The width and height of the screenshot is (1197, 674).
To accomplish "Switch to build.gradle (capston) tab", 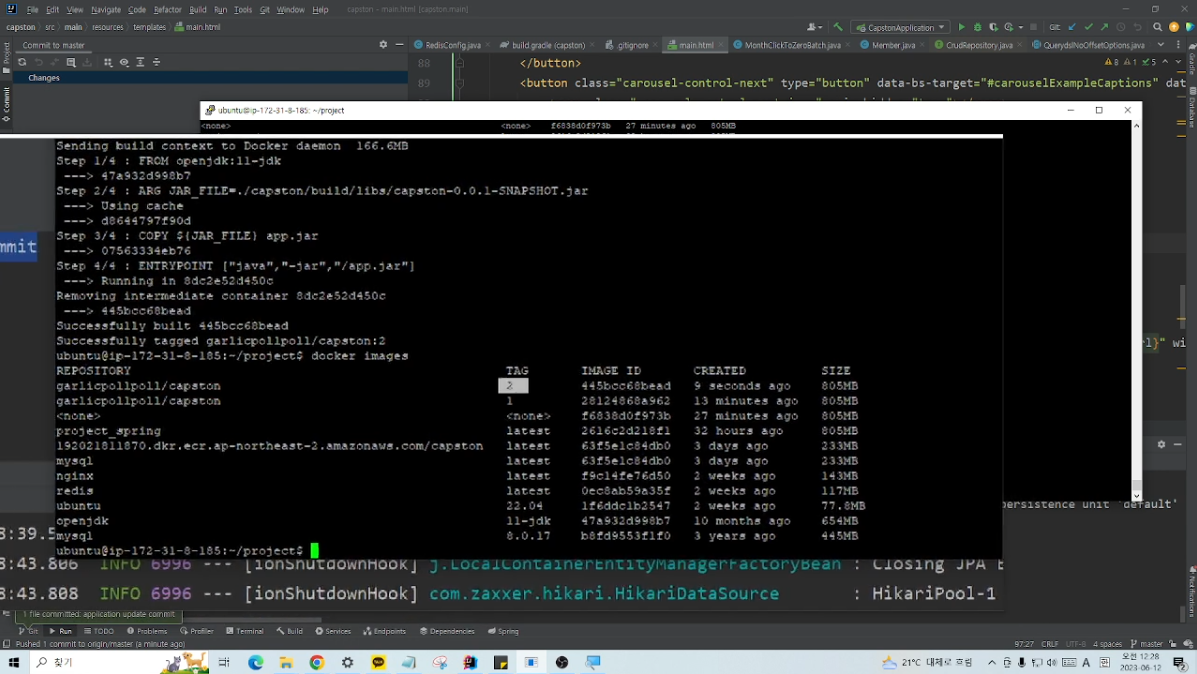I will pos(543,45).
